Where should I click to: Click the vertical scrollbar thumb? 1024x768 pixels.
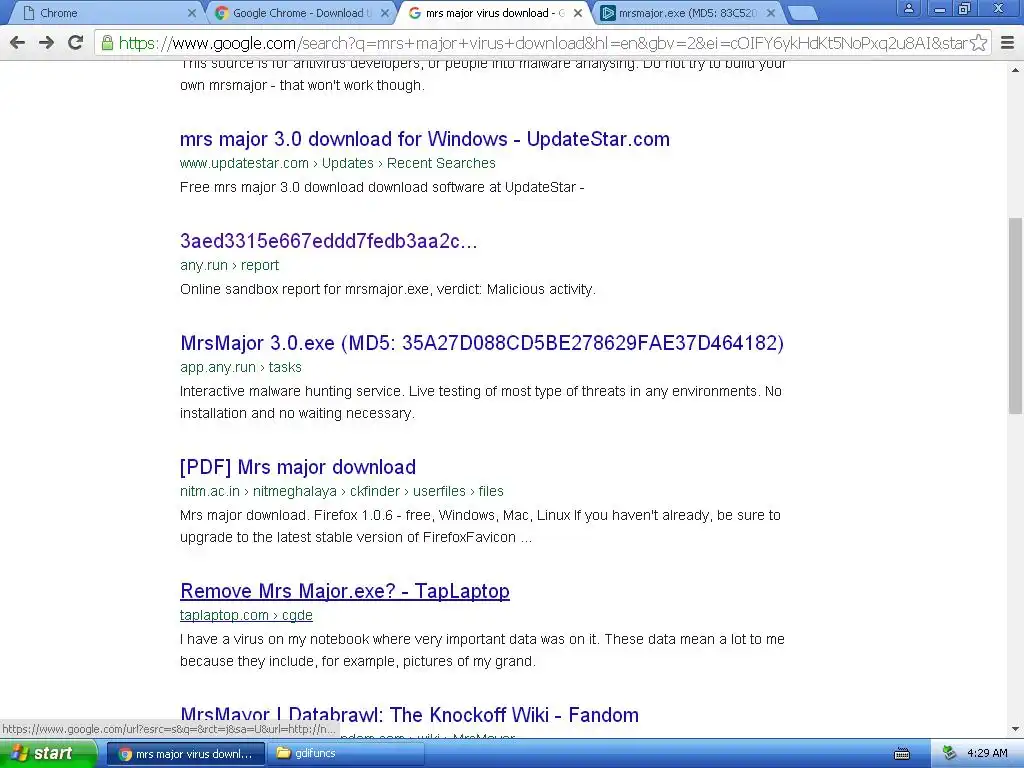pyautogui.click(x=1016, y=315)
